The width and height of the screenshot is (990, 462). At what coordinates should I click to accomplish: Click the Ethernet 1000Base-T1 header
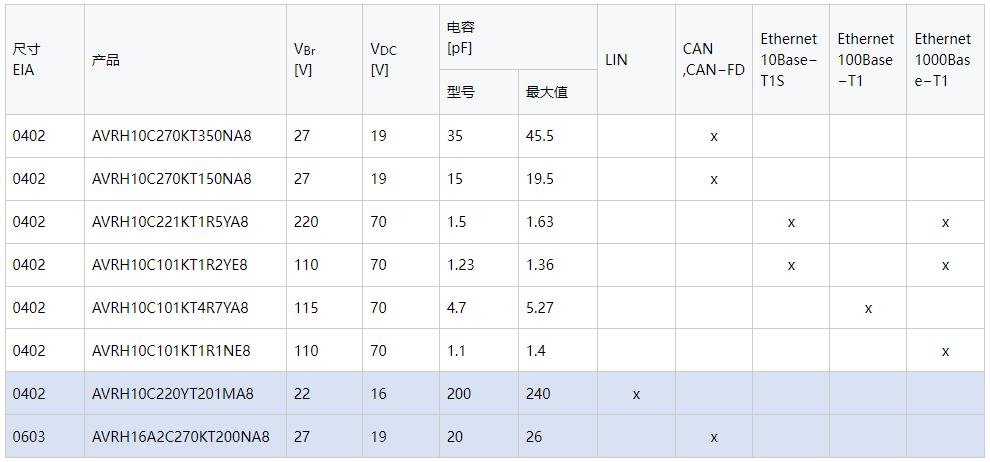[x=943, y=60]
